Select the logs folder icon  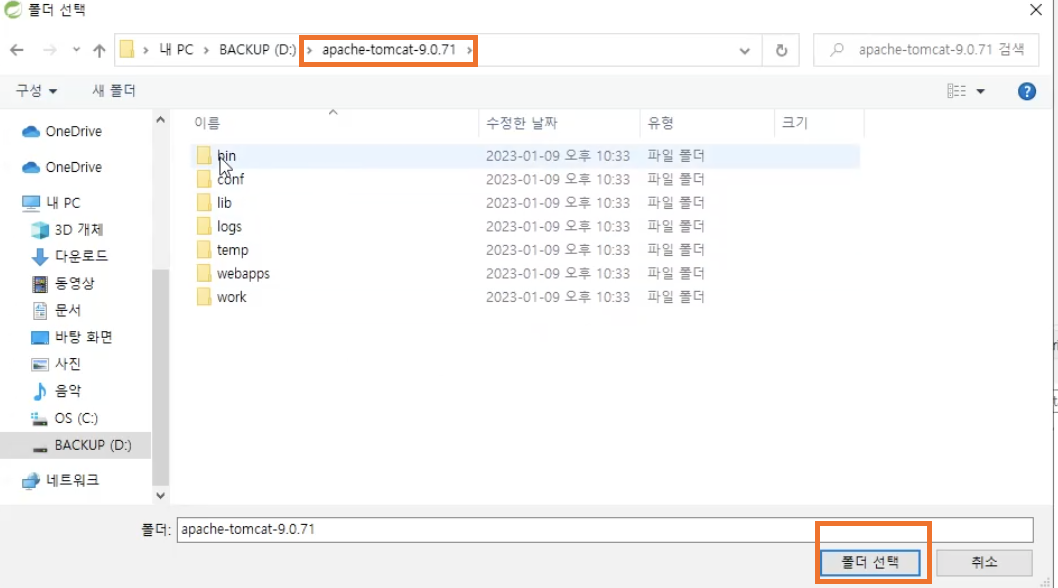point(204,226)
